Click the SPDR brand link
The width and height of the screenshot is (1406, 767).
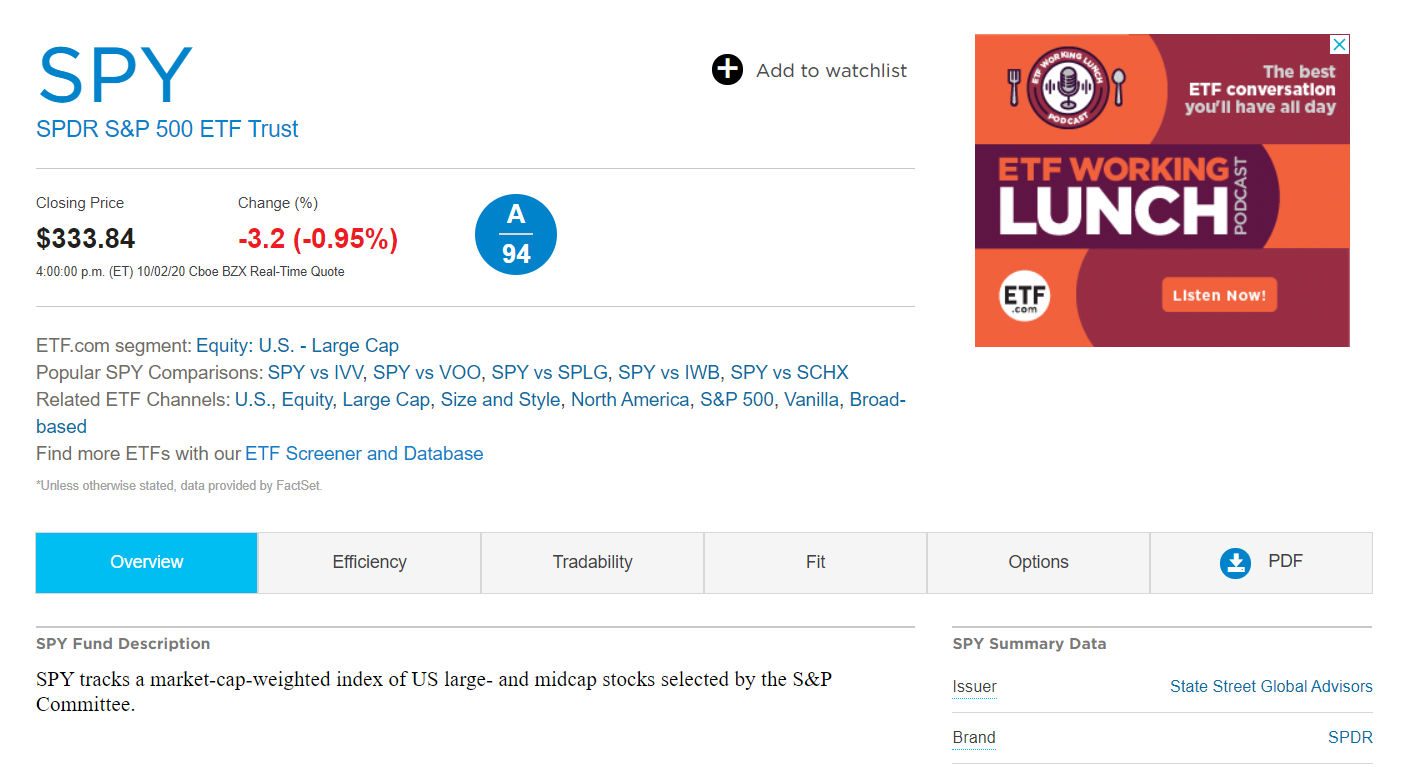pyautogui.click(x=1350, y=738)
